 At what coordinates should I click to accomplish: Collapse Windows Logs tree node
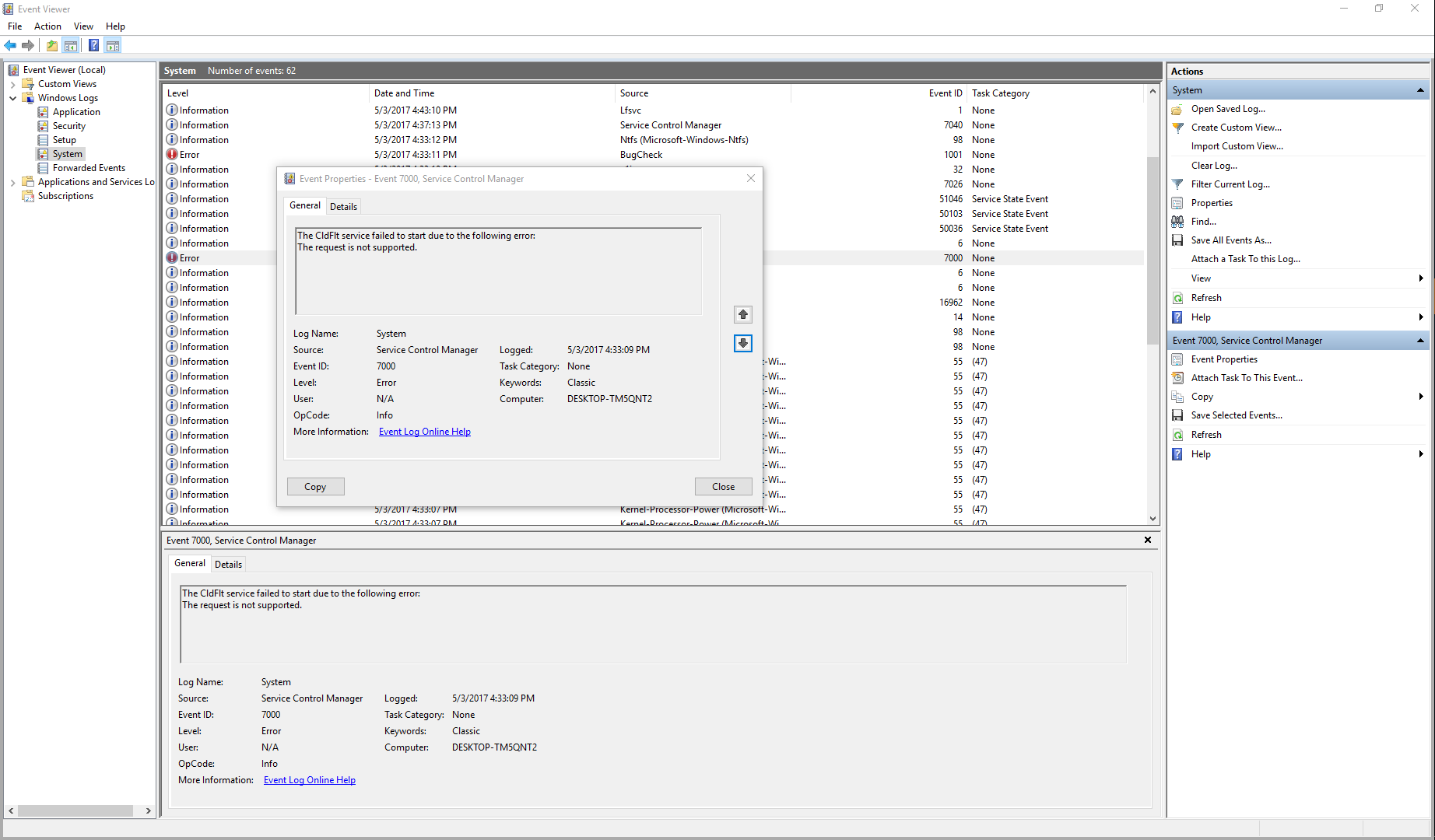12,98
